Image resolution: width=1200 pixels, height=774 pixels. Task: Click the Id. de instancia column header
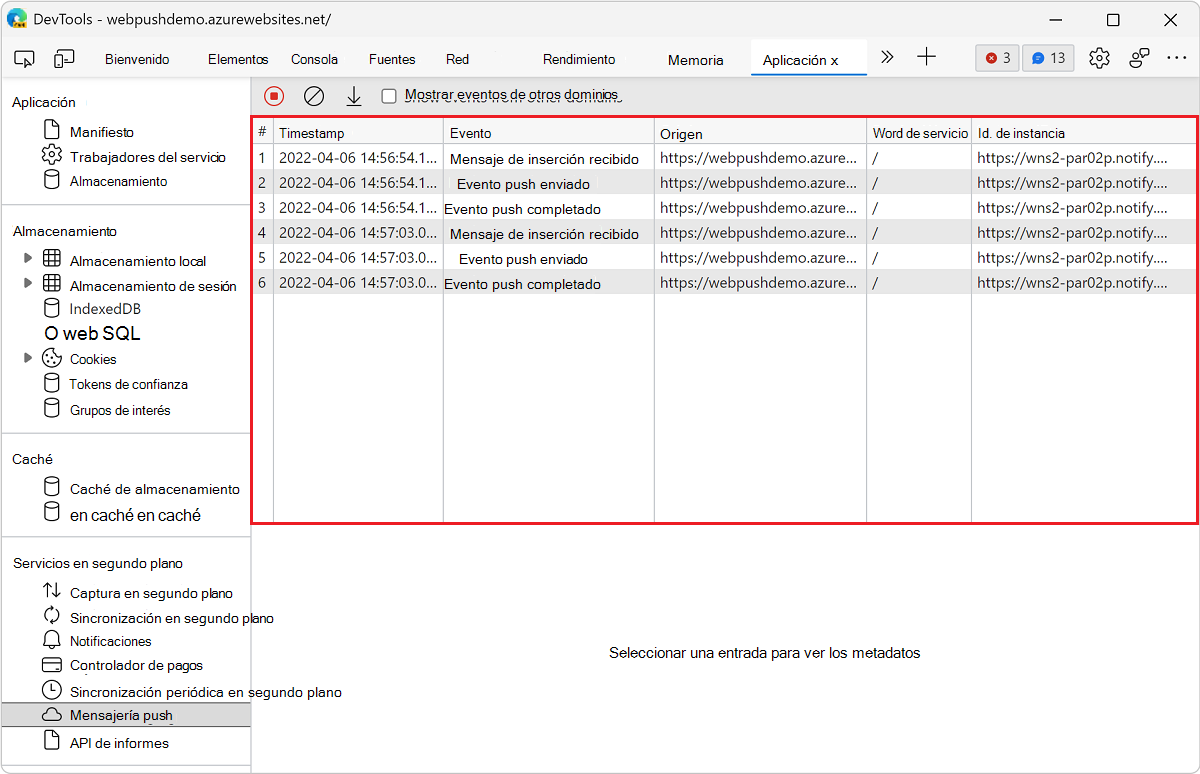(1083, 132)
